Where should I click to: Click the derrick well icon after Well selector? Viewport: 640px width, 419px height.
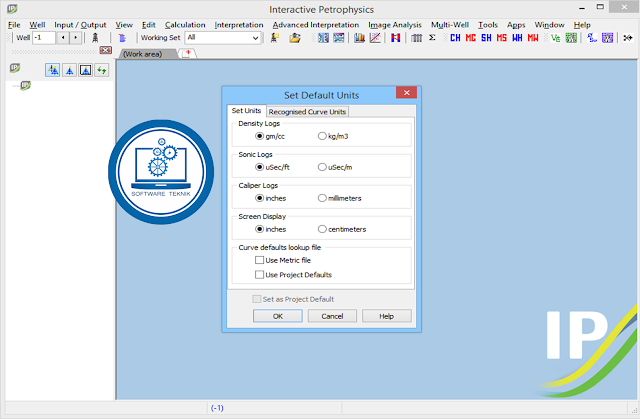click(x=95, y=38)
